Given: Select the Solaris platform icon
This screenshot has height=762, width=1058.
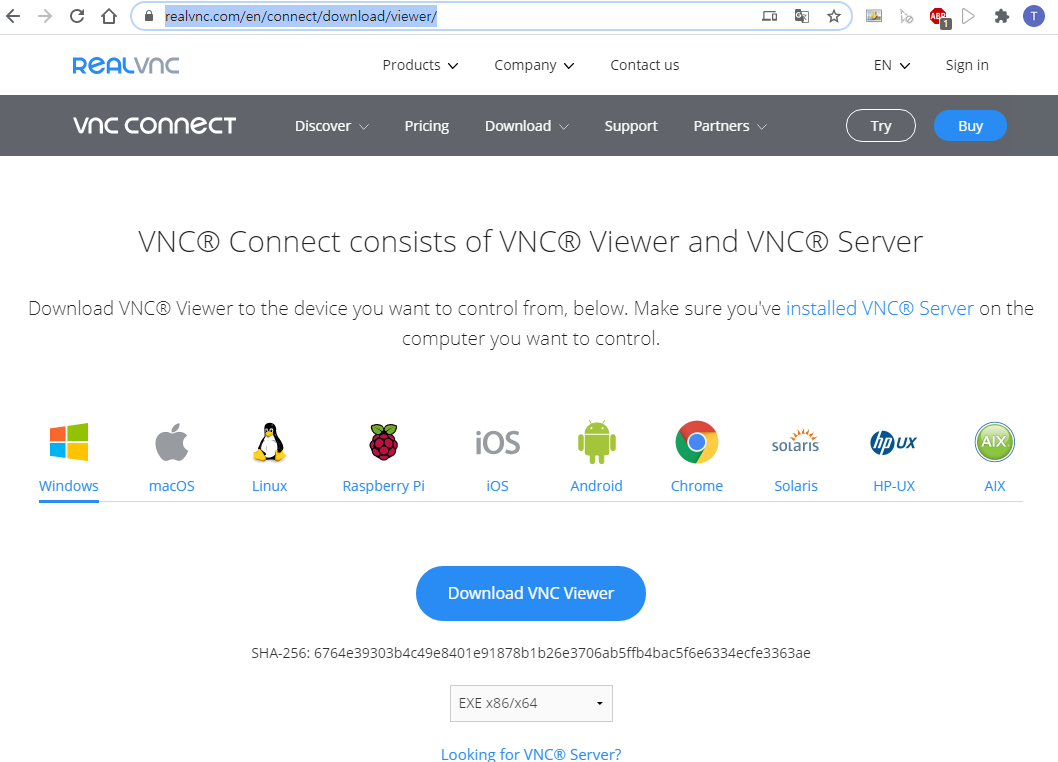Looking at the screenshot, I should pos(796,441).
